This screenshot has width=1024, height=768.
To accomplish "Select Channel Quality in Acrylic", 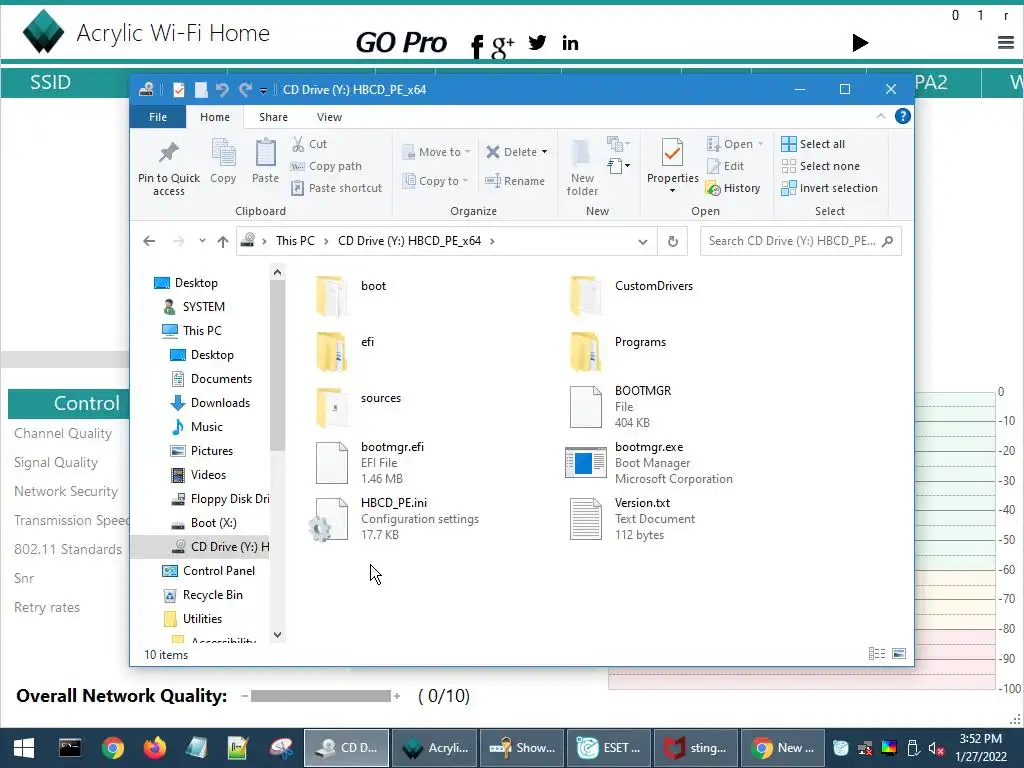I will click(x=63, y=433).
